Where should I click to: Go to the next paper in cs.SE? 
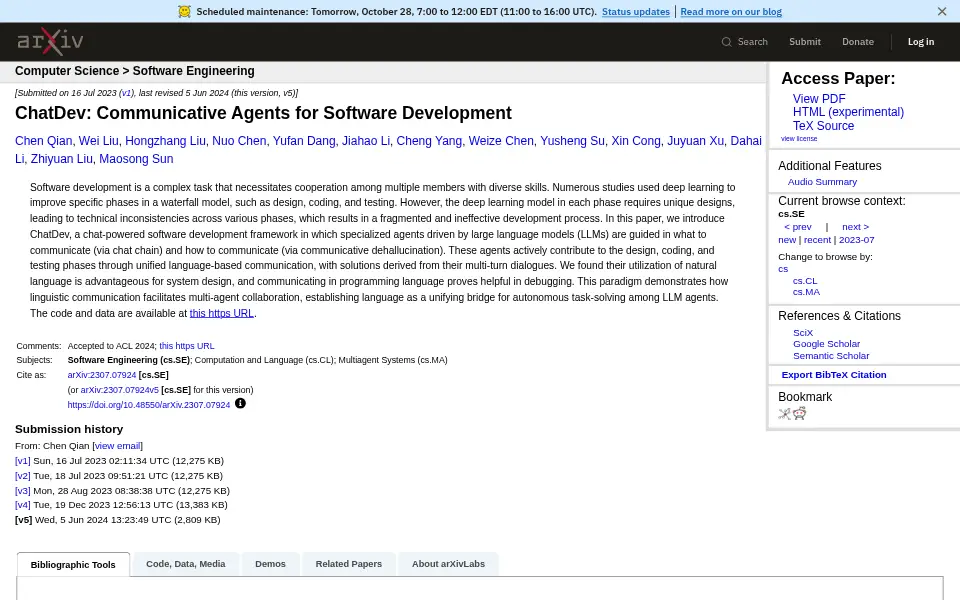[855, 227]
